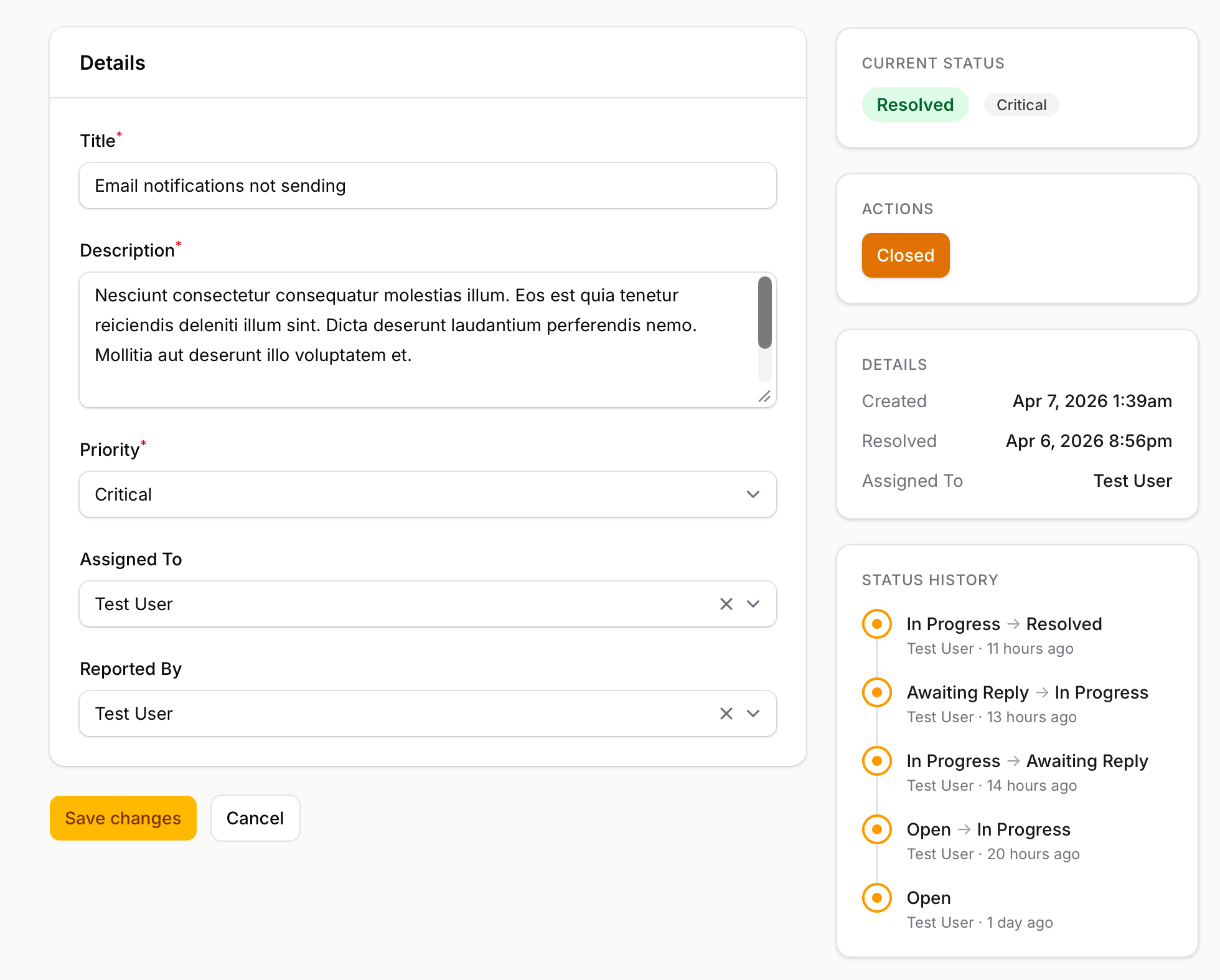Click inside the Description text area
This screenshot has width=1220, height=980.
[x=417, y=340]
